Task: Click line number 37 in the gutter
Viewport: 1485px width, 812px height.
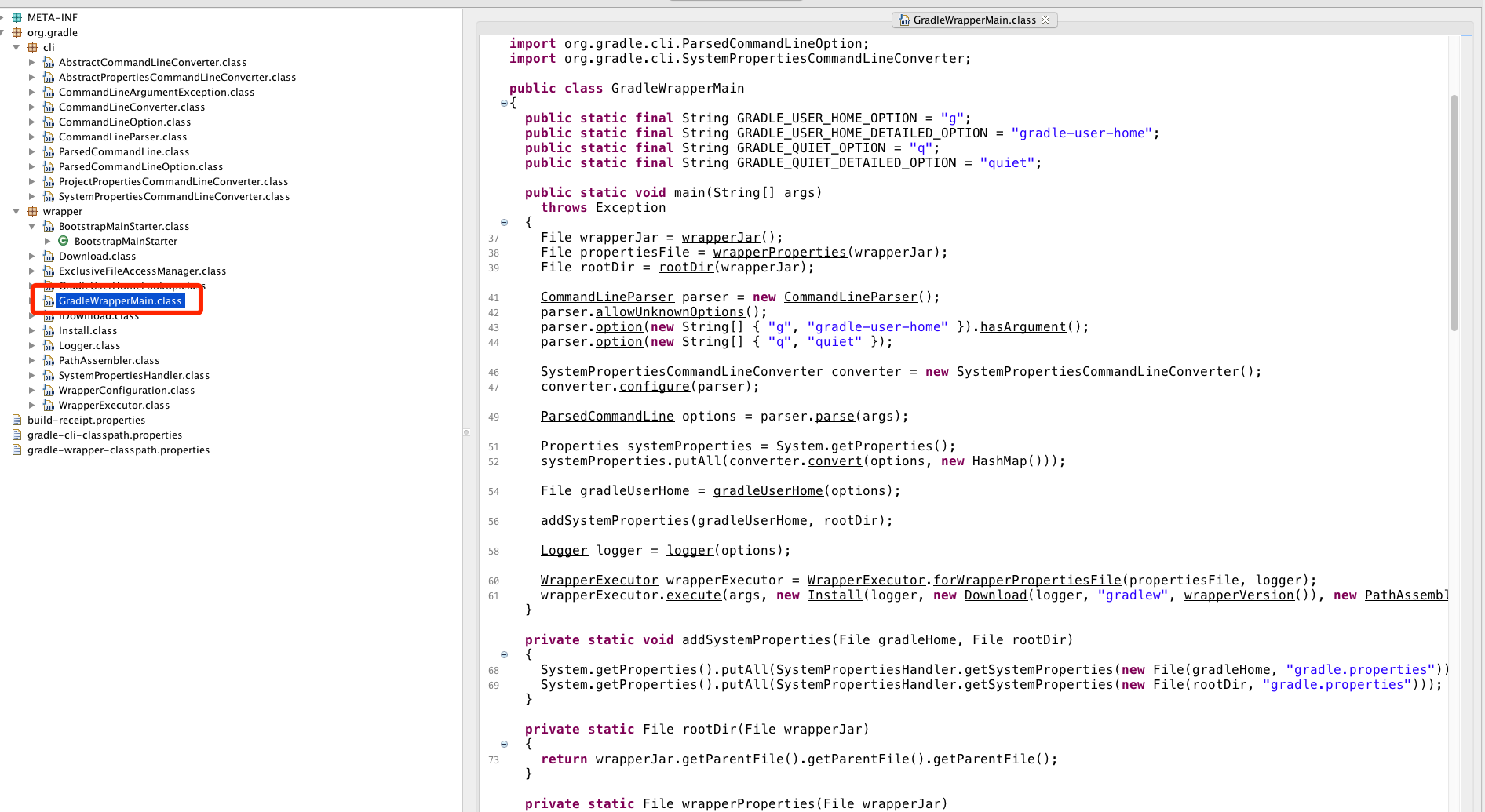Action: [494, 239]
